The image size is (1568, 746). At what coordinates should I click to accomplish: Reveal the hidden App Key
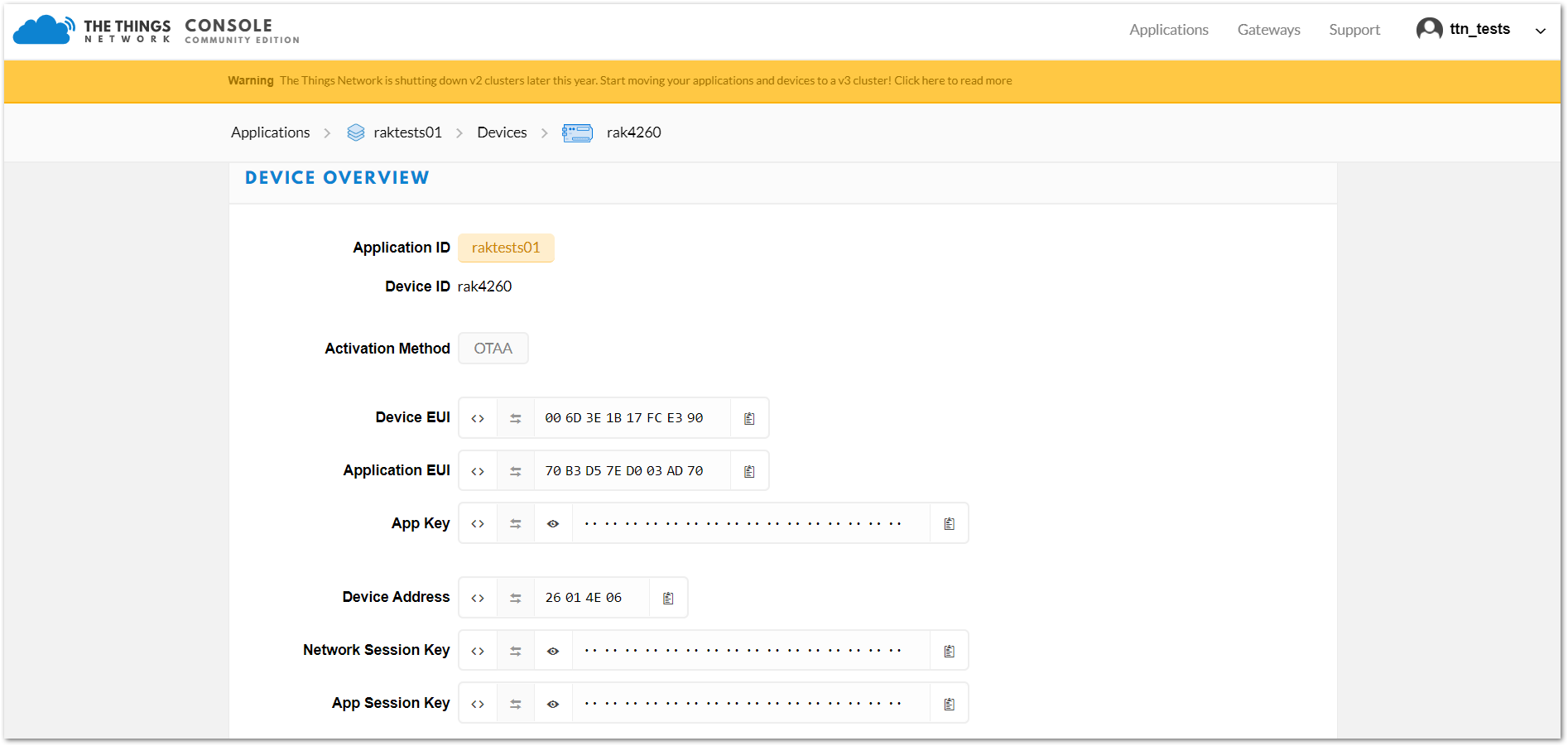pos(553,523)
